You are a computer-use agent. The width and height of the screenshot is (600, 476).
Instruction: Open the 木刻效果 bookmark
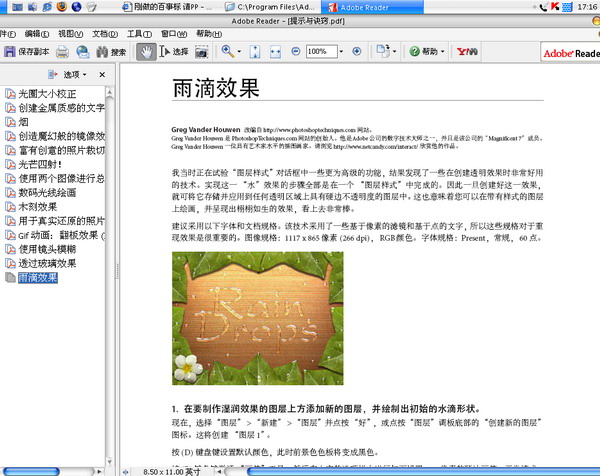(38, 207)
